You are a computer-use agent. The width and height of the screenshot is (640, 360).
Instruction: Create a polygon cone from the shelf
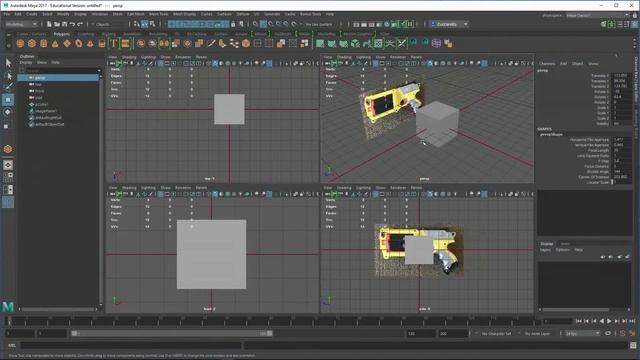(55, 43)
